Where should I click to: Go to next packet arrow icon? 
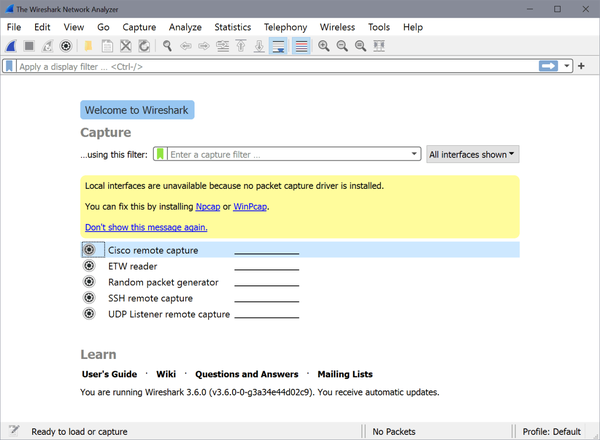pyautogui.click(x=204, y=46)
